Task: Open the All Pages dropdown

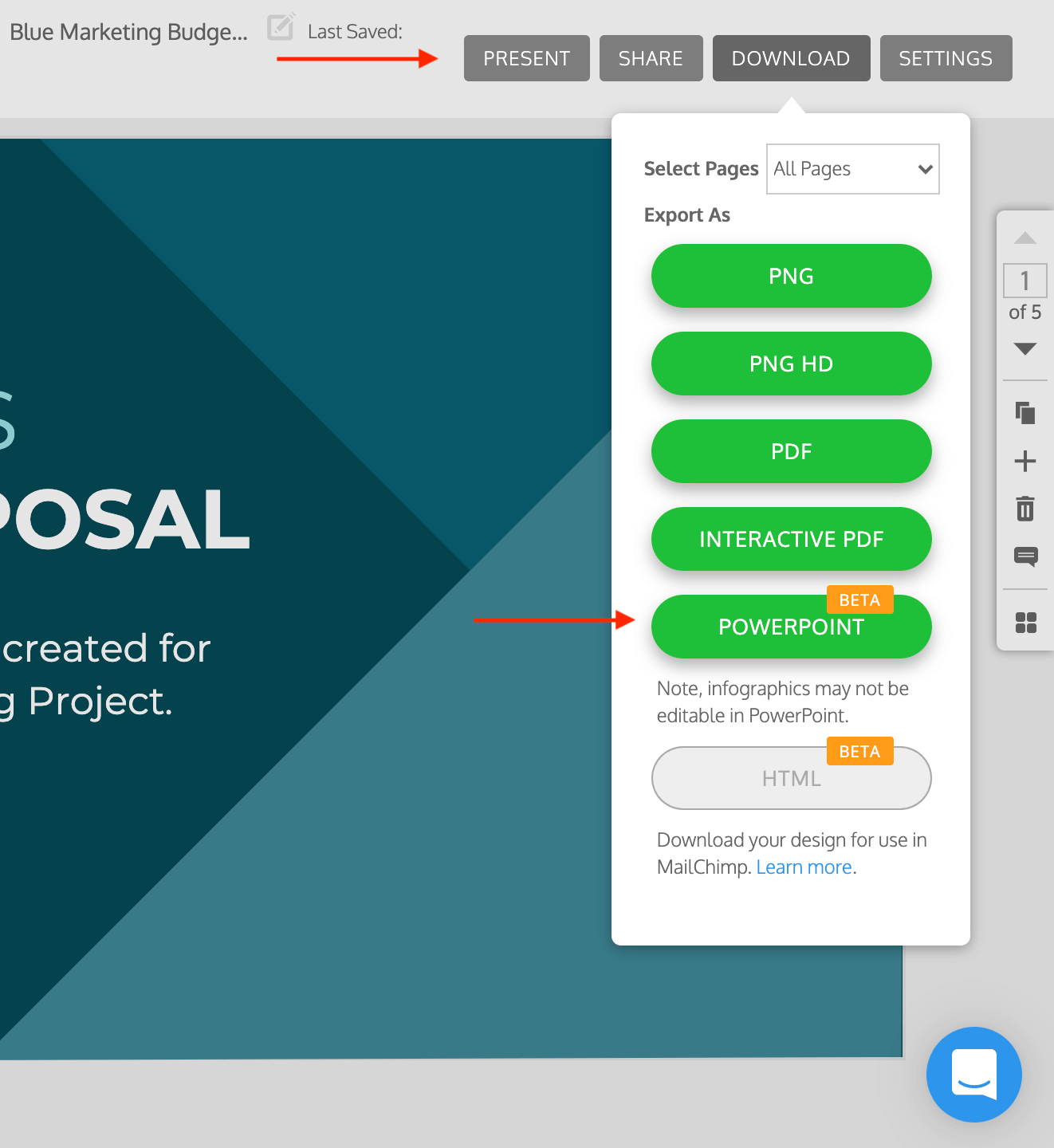Action: [853, 169]
